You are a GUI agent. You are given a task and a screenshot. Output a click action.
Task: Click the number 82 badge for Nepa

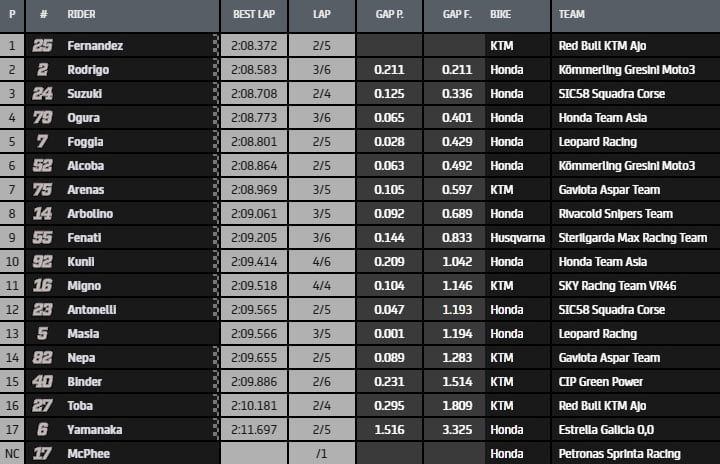tap(43, 358)
